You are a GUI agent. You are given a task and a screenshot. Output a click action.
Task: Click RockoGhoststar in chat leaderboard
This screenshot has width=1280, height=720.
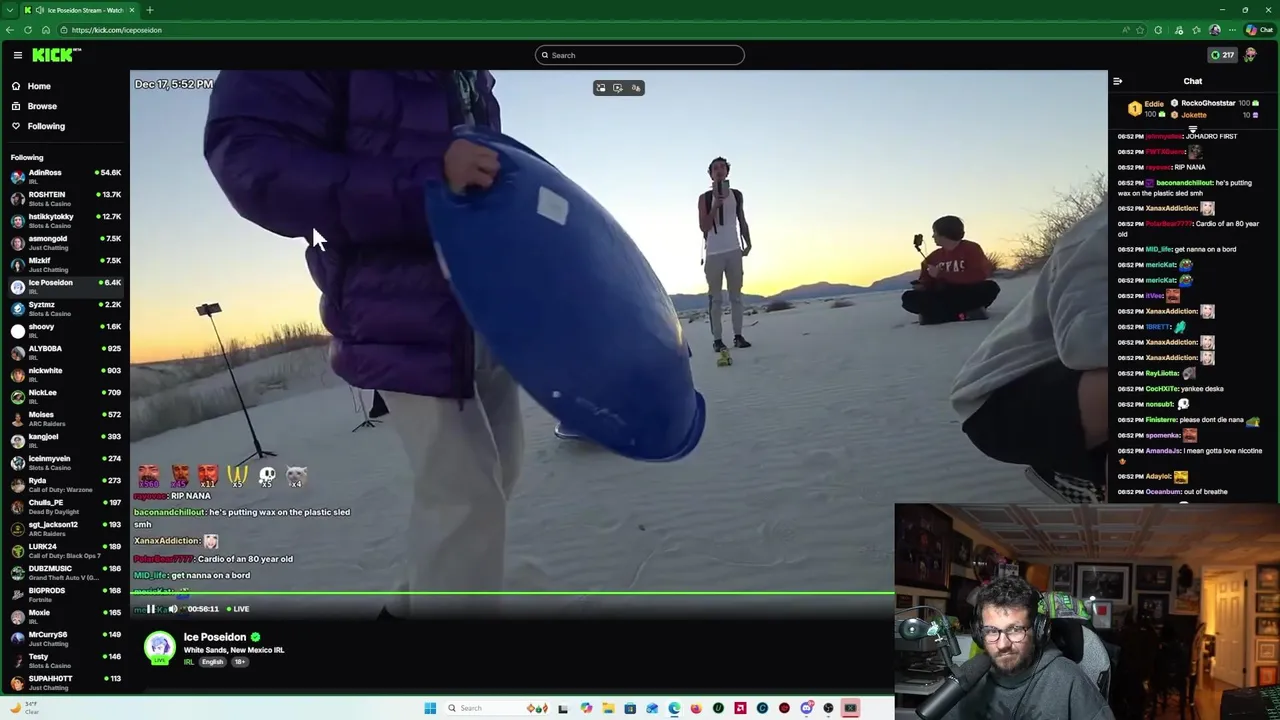[x=1208, y=103]
